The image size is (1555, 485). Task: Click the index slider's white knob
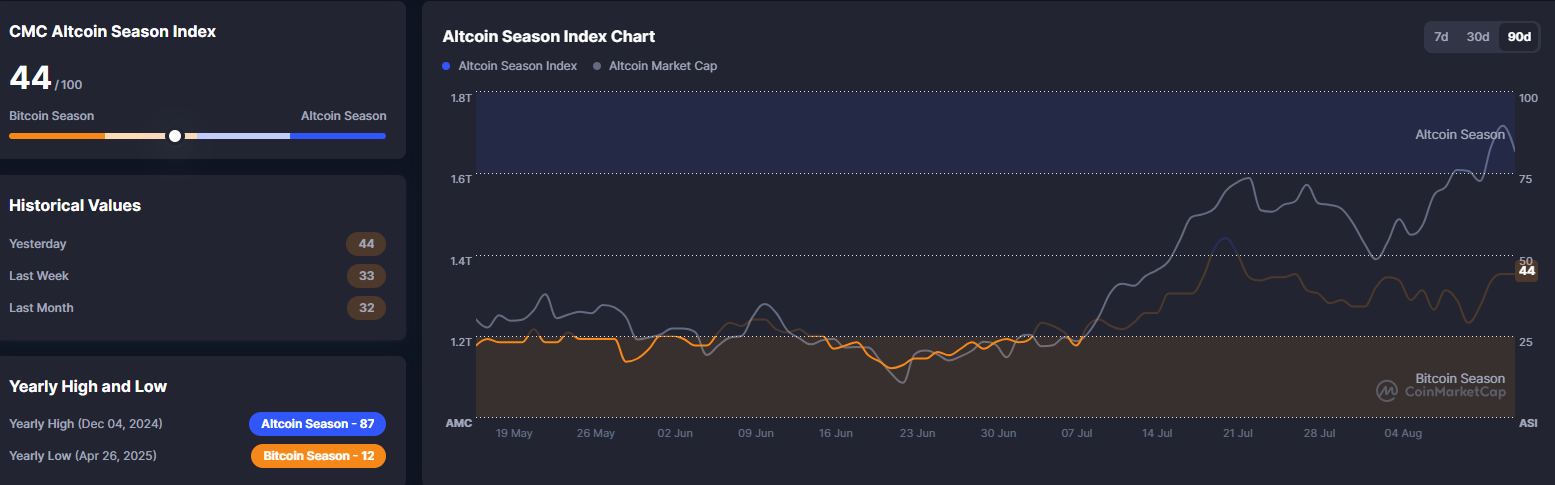point(175,136)
